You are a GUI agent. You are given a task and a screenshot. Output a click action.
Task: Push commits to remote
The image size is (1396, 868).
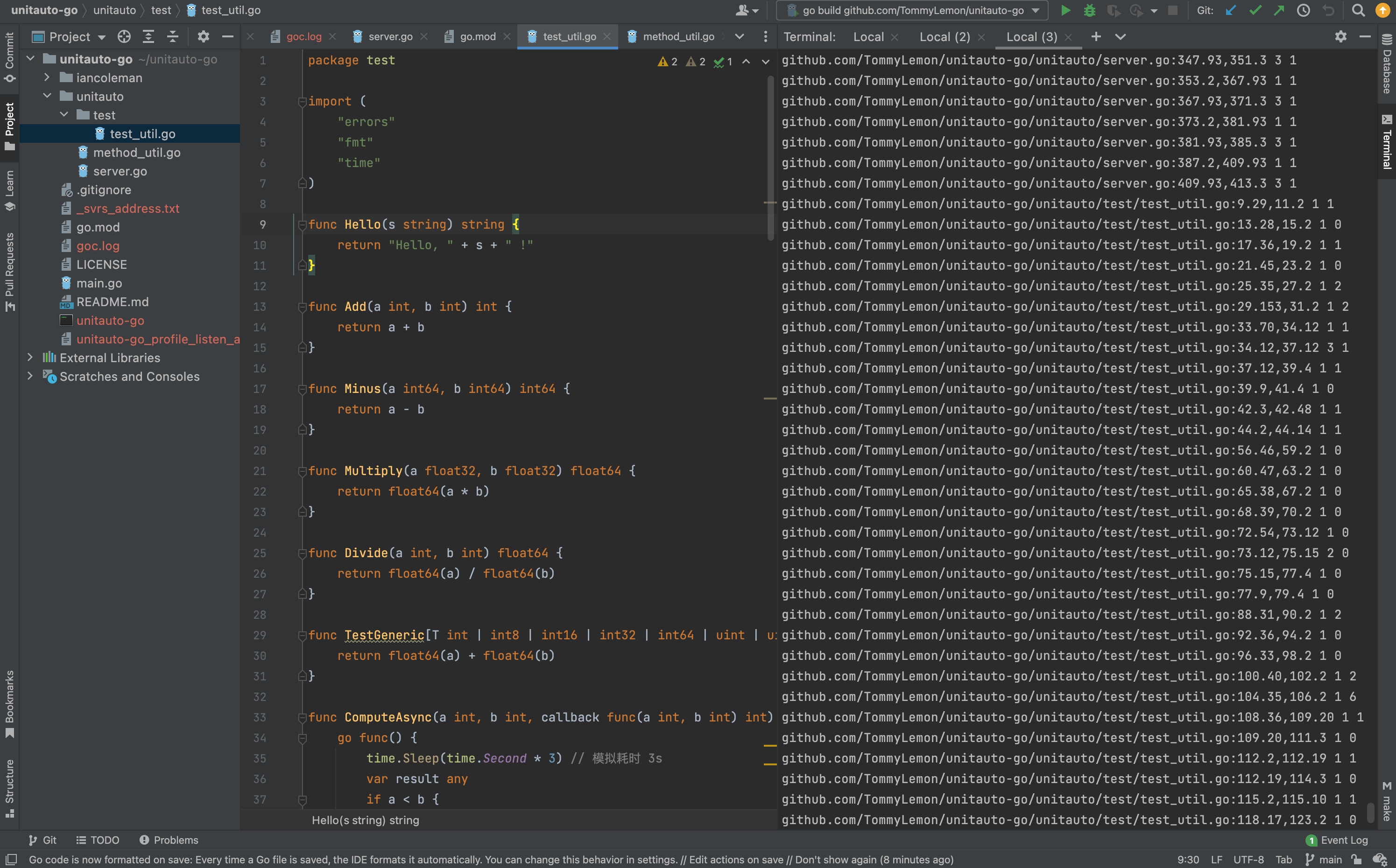(1279, 10)
